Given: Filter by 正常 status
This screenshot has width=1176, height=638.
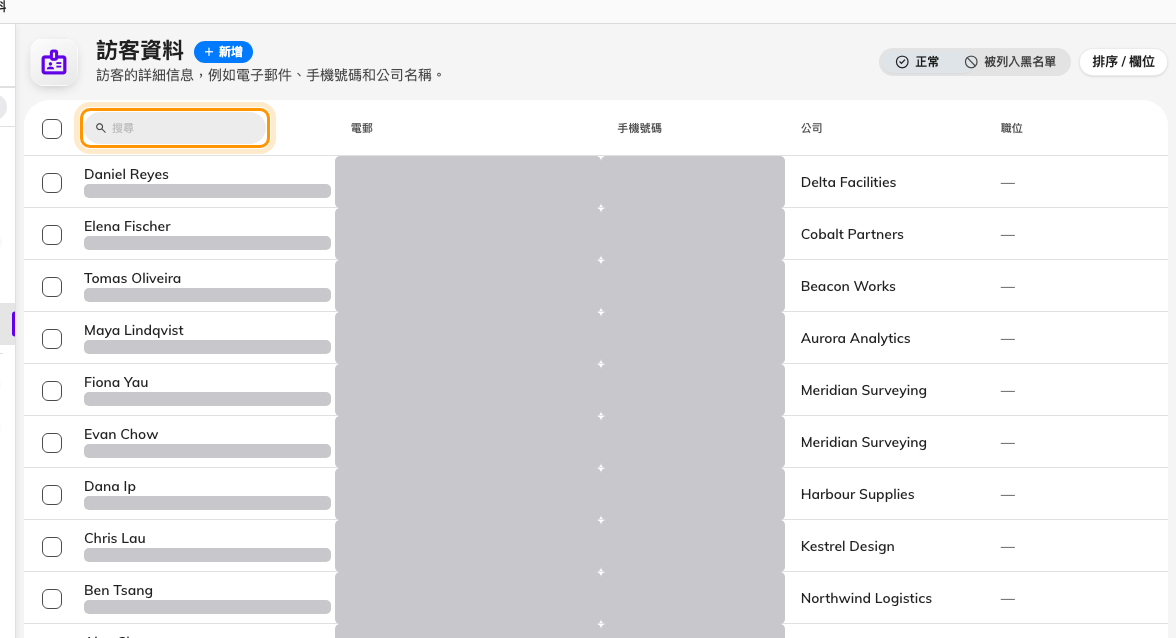Looking at the screenshot, I should point(917,62).
